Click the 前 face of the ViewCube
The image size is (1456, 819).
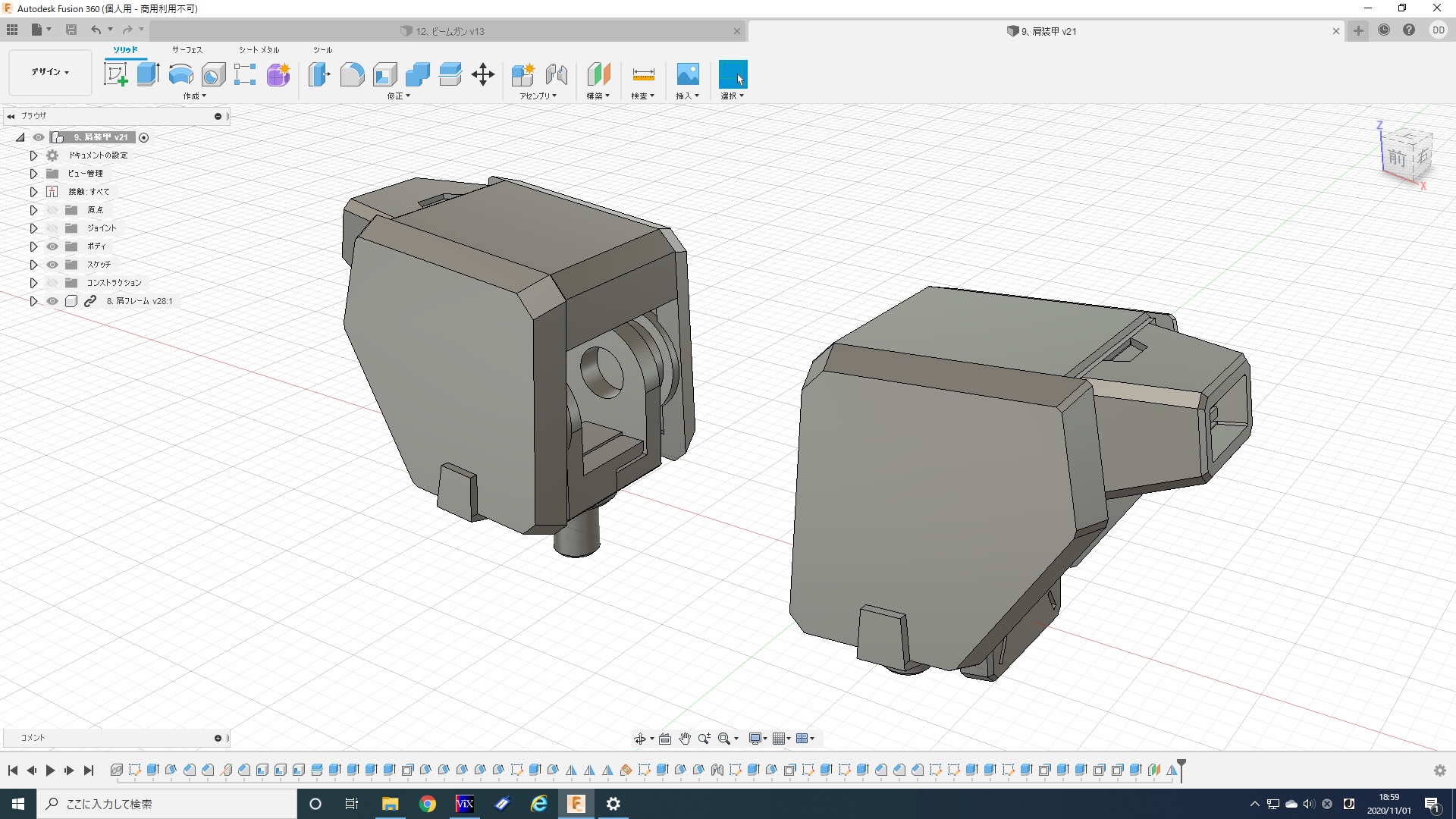coord(1397,158)
